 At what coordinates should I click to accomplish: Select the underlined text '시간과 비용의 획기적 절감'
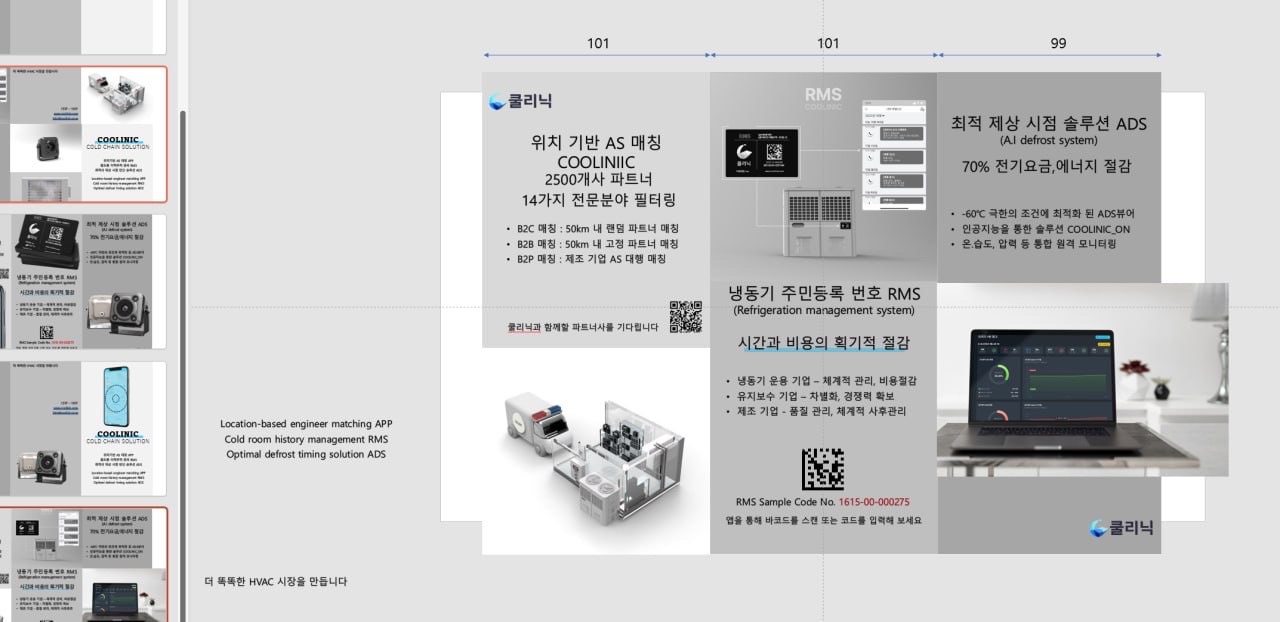824,342
